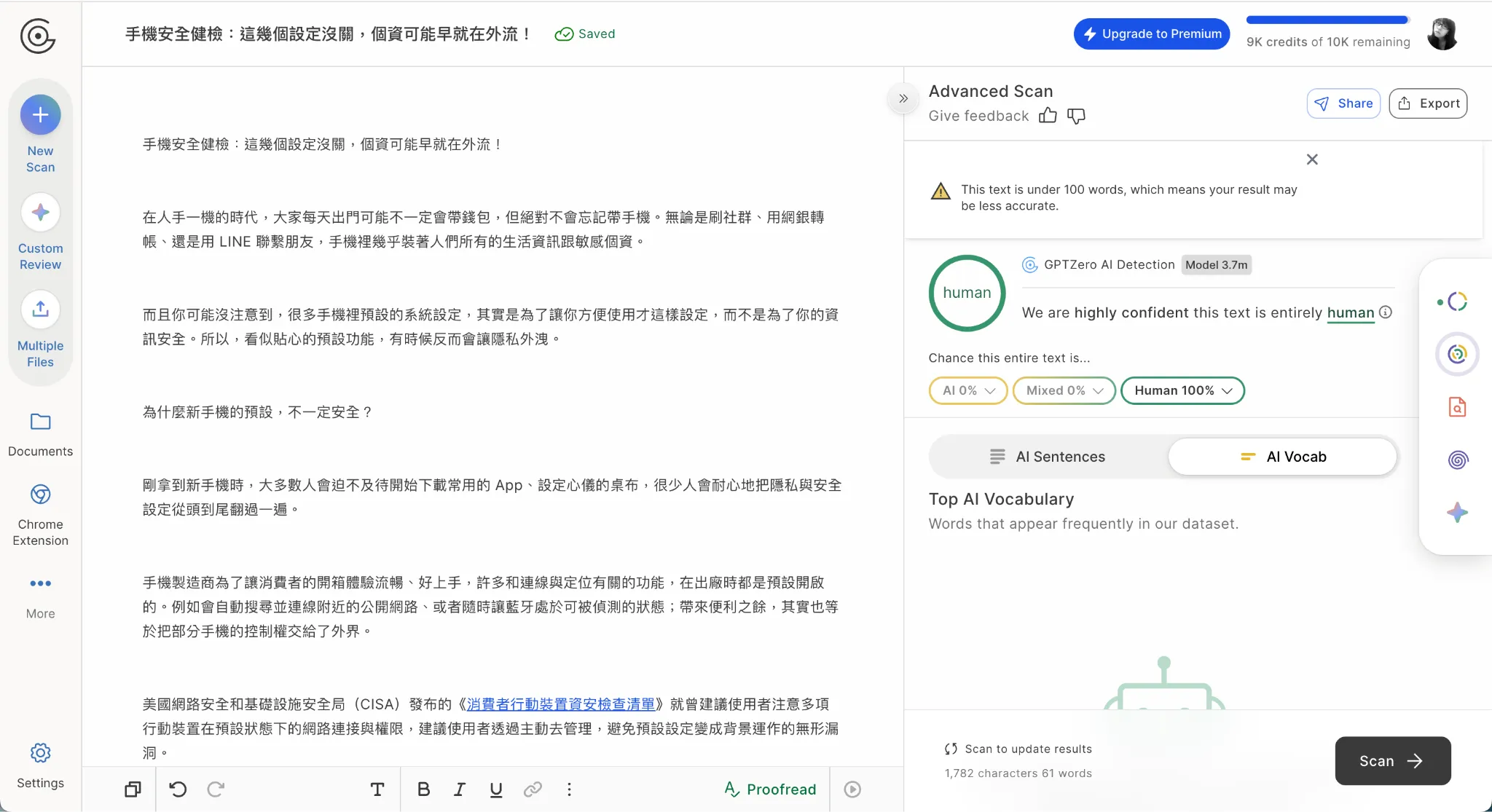Click the play audio button in toolbar

pyautogui.click(x=852, y=789)
